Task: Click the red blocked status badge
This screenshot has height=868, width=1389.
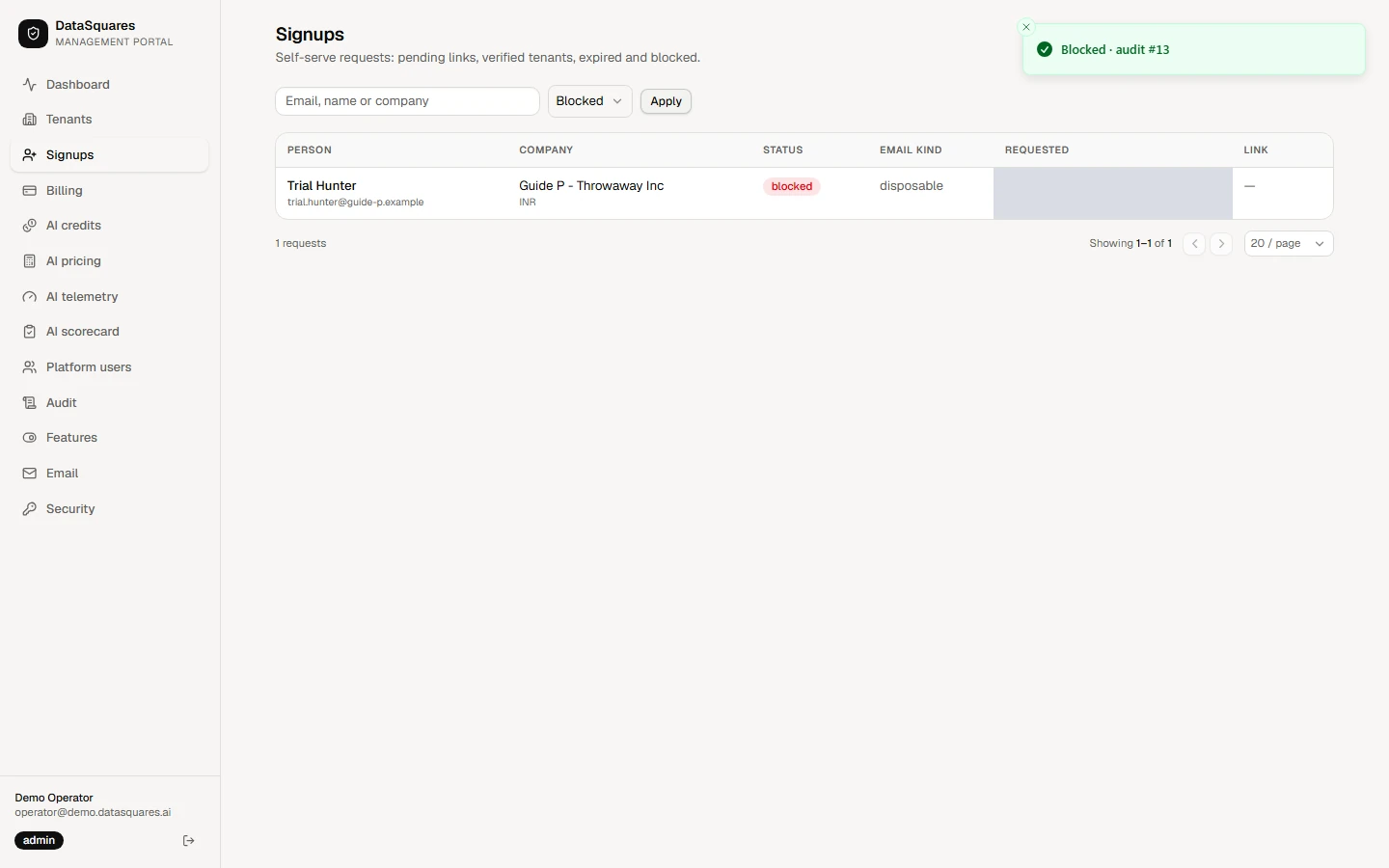Action: [792, 187]
